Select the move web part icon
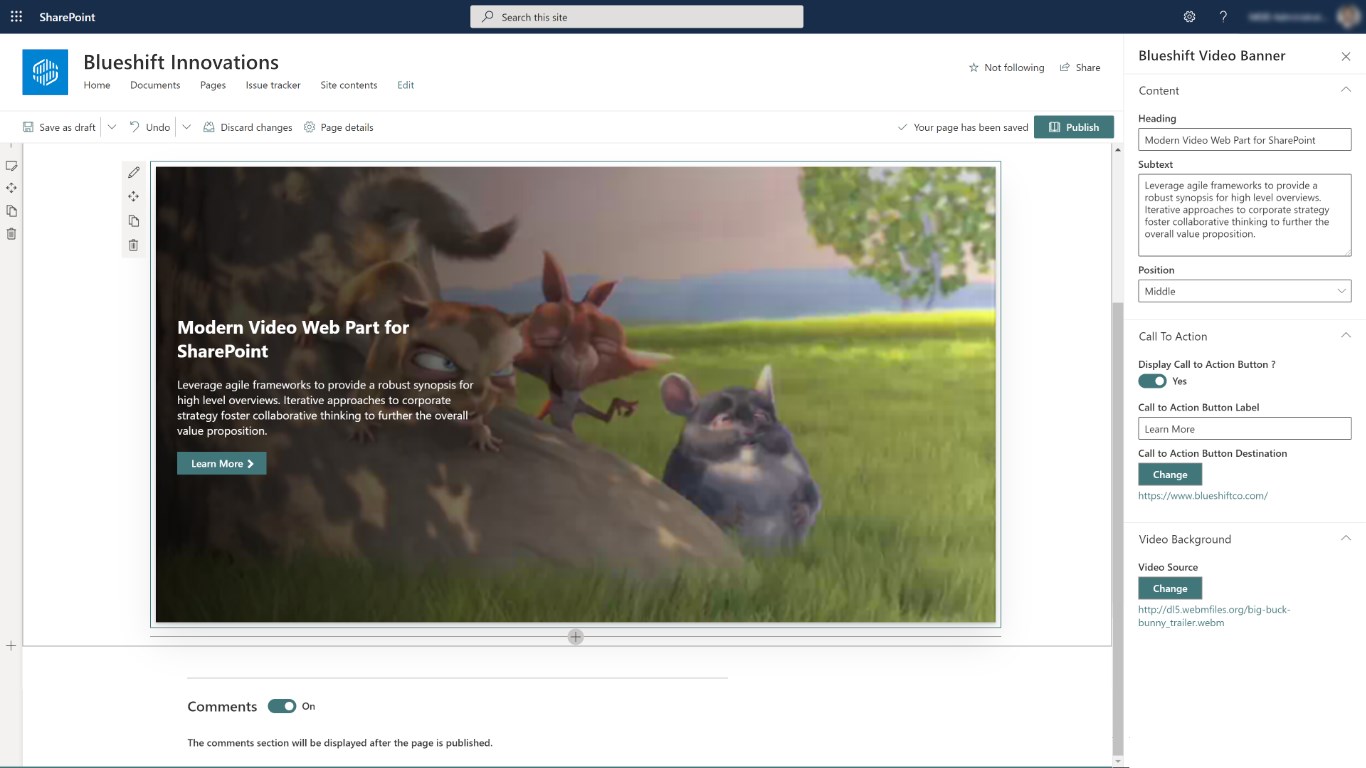1366x768 pixels. coord(134,197)
